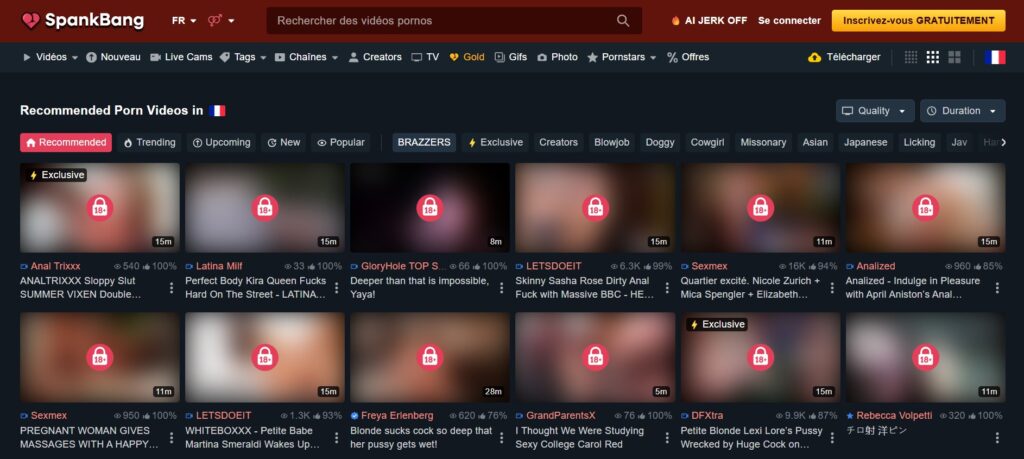
Task: Open options menu for the Latina Milf video
Action: (x=336, y=288)
